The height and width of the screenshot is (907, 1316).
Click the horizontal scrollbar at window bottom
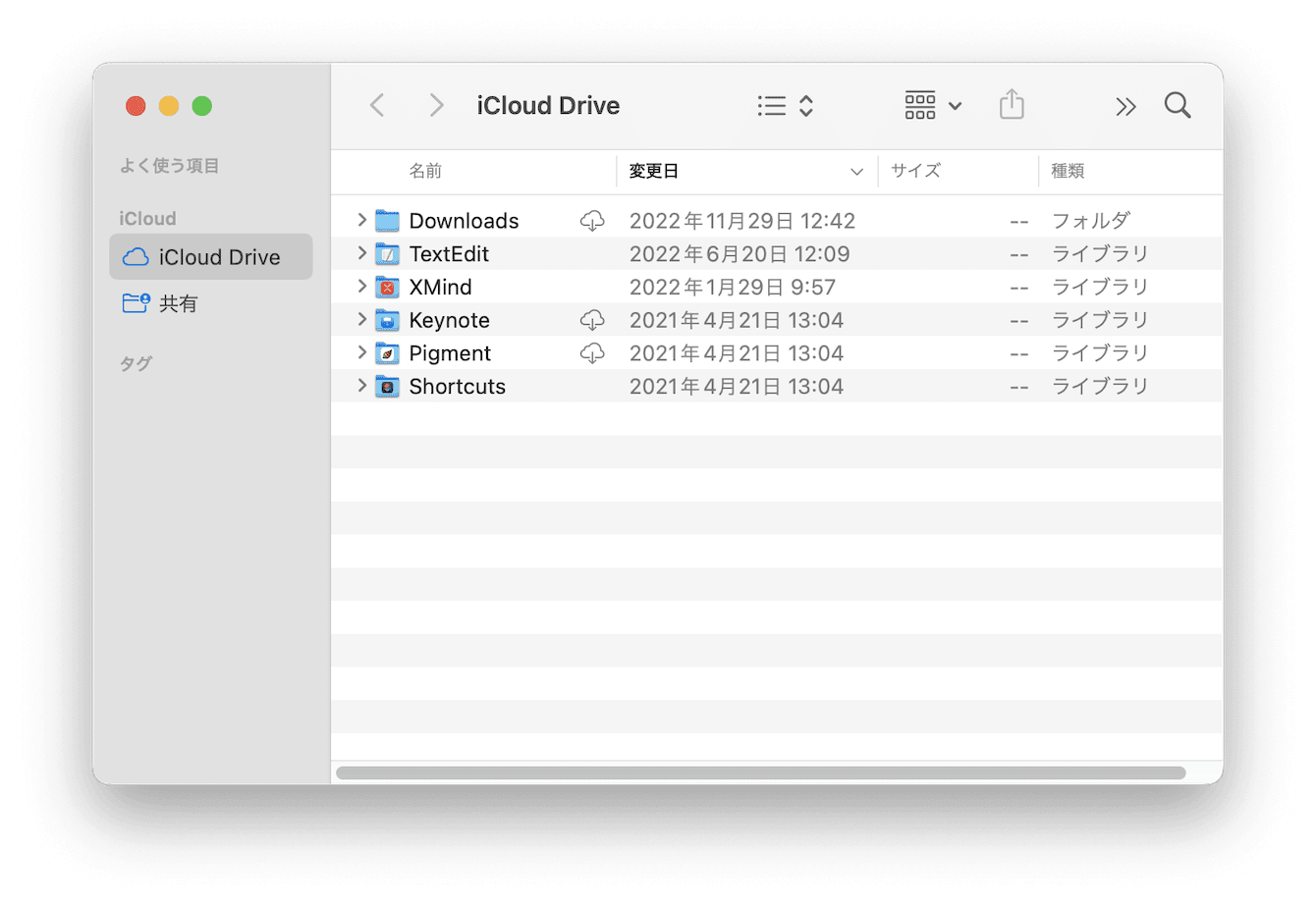click(x=761, y=773)
